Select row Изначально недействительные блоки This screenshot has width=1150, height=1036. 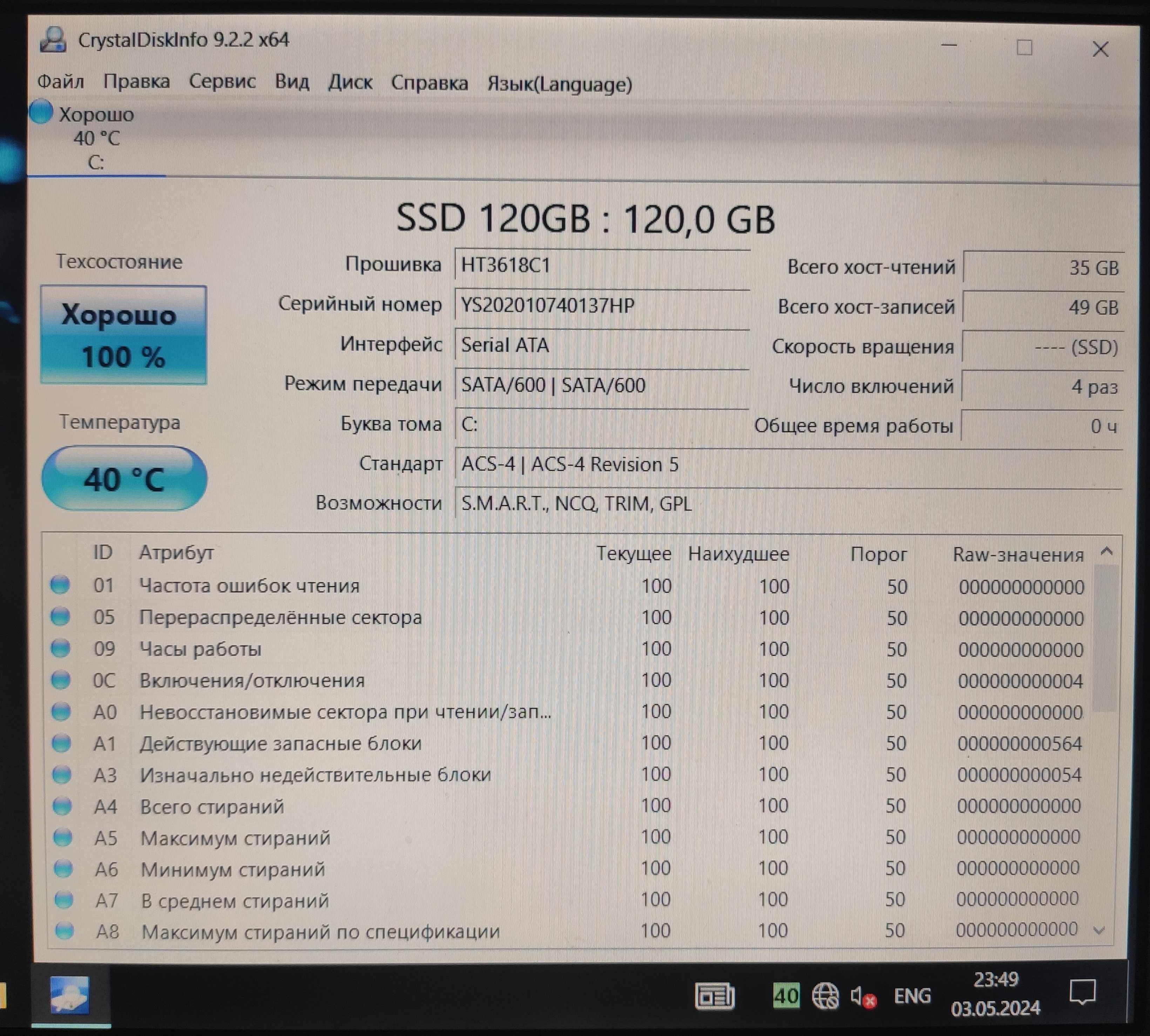coord(569,774)
